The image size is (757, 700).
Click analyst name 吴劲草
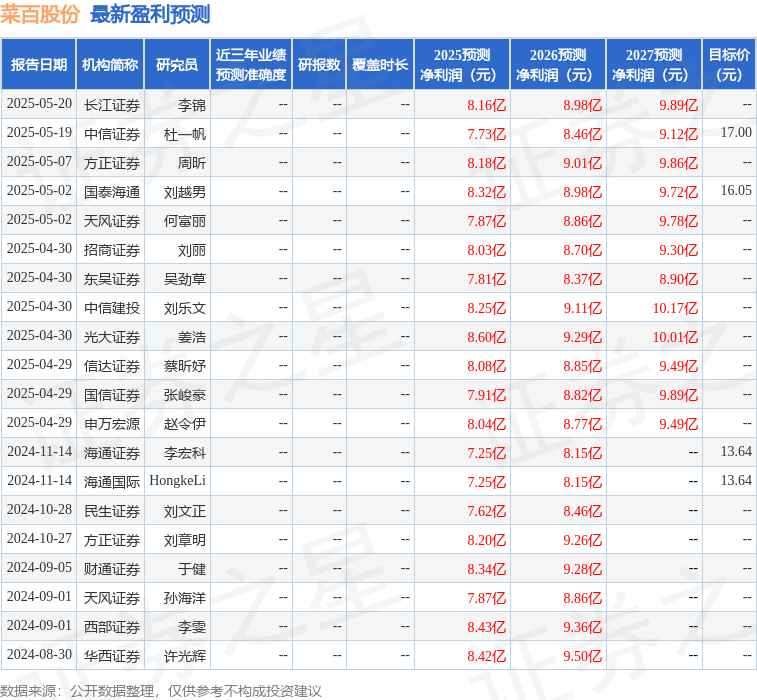point(185,279)
